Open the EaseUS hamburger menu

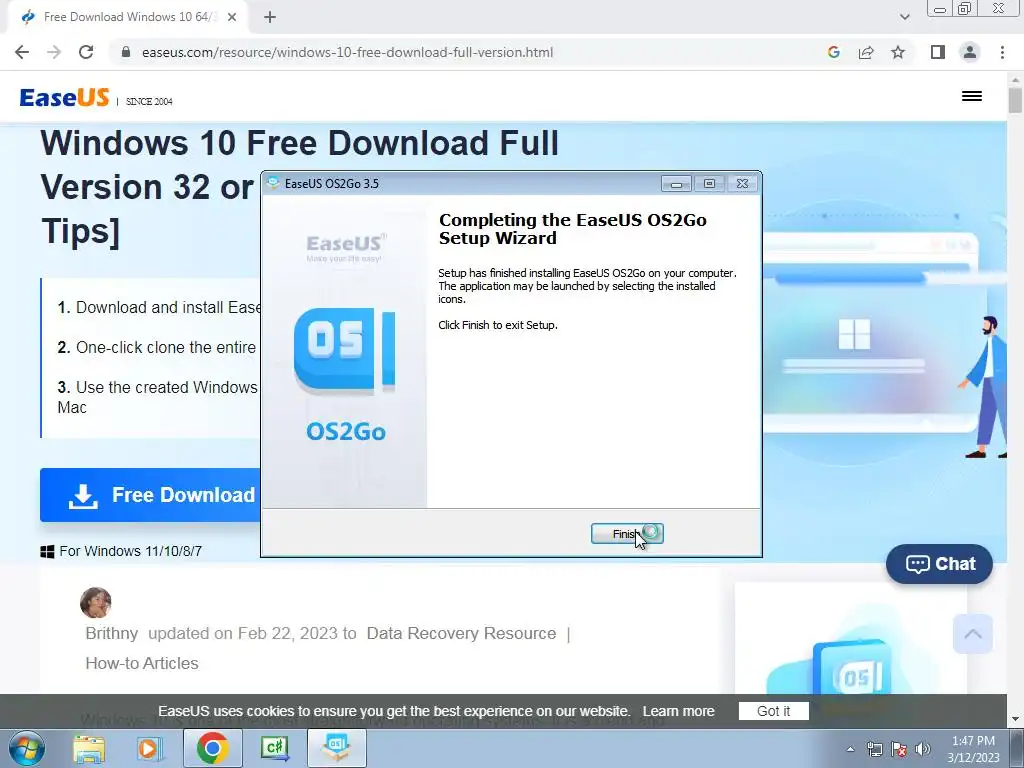click(972, 96)
